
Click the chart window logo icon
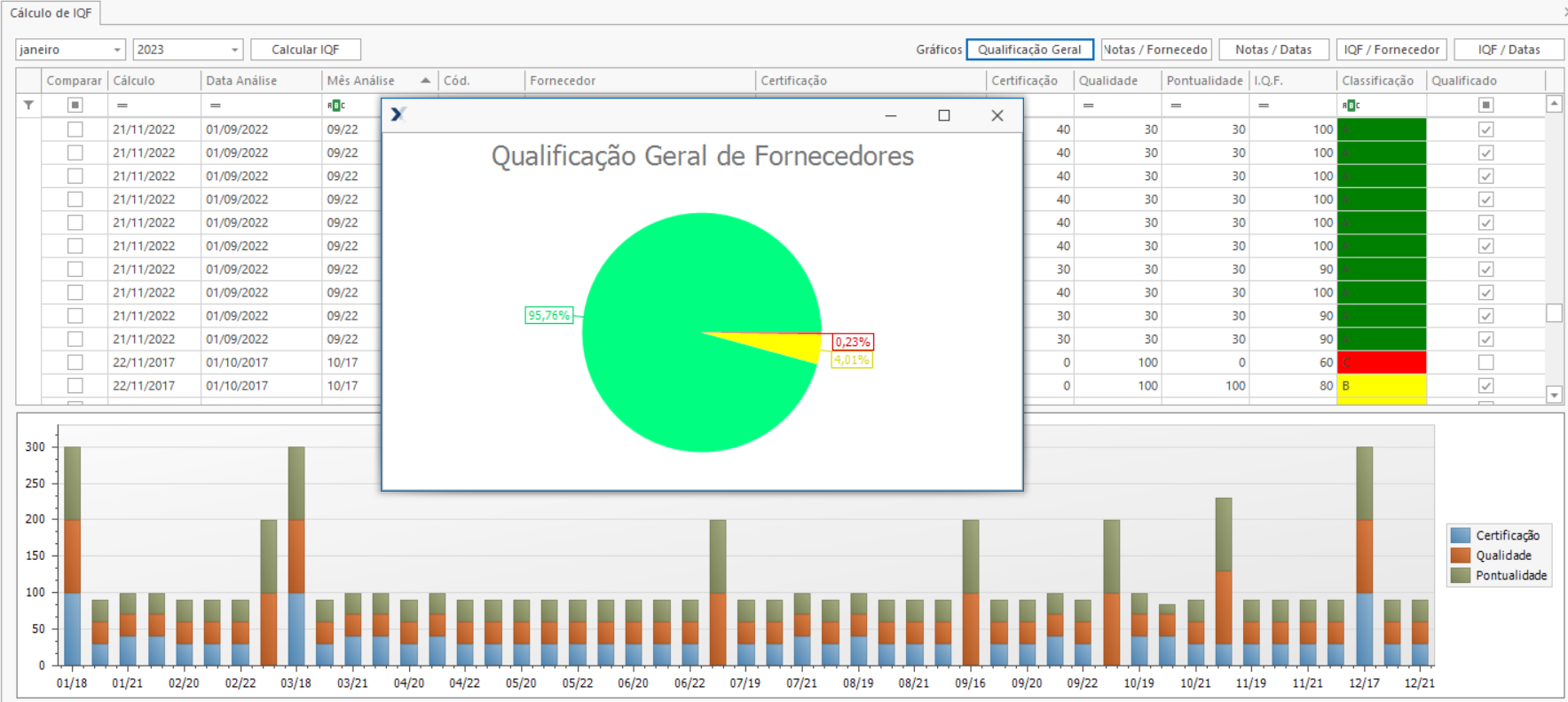(x=398, y=114)
